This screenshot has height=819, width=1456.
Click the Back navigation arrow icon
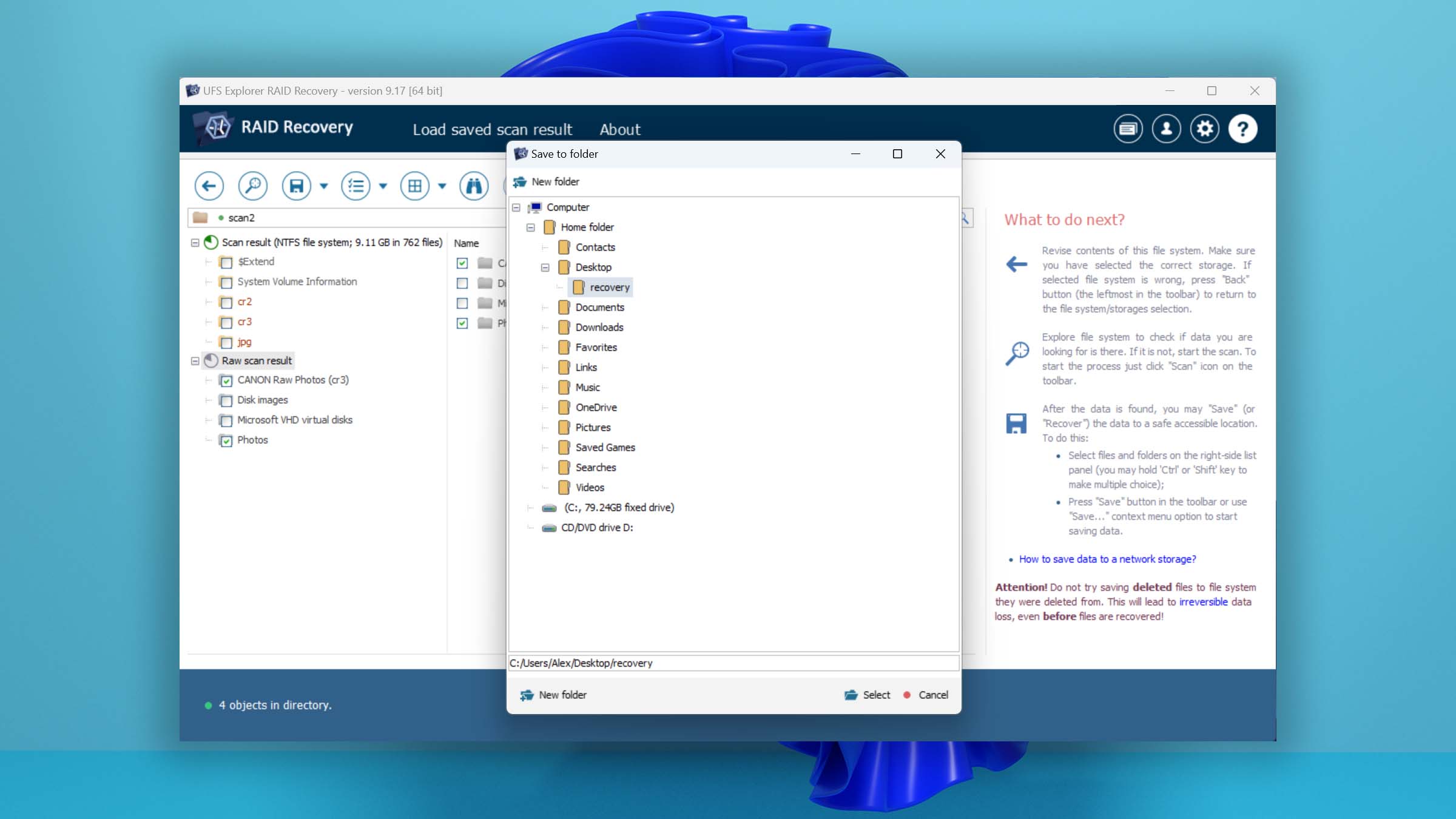pyautogui.click(x=208, y=186)
